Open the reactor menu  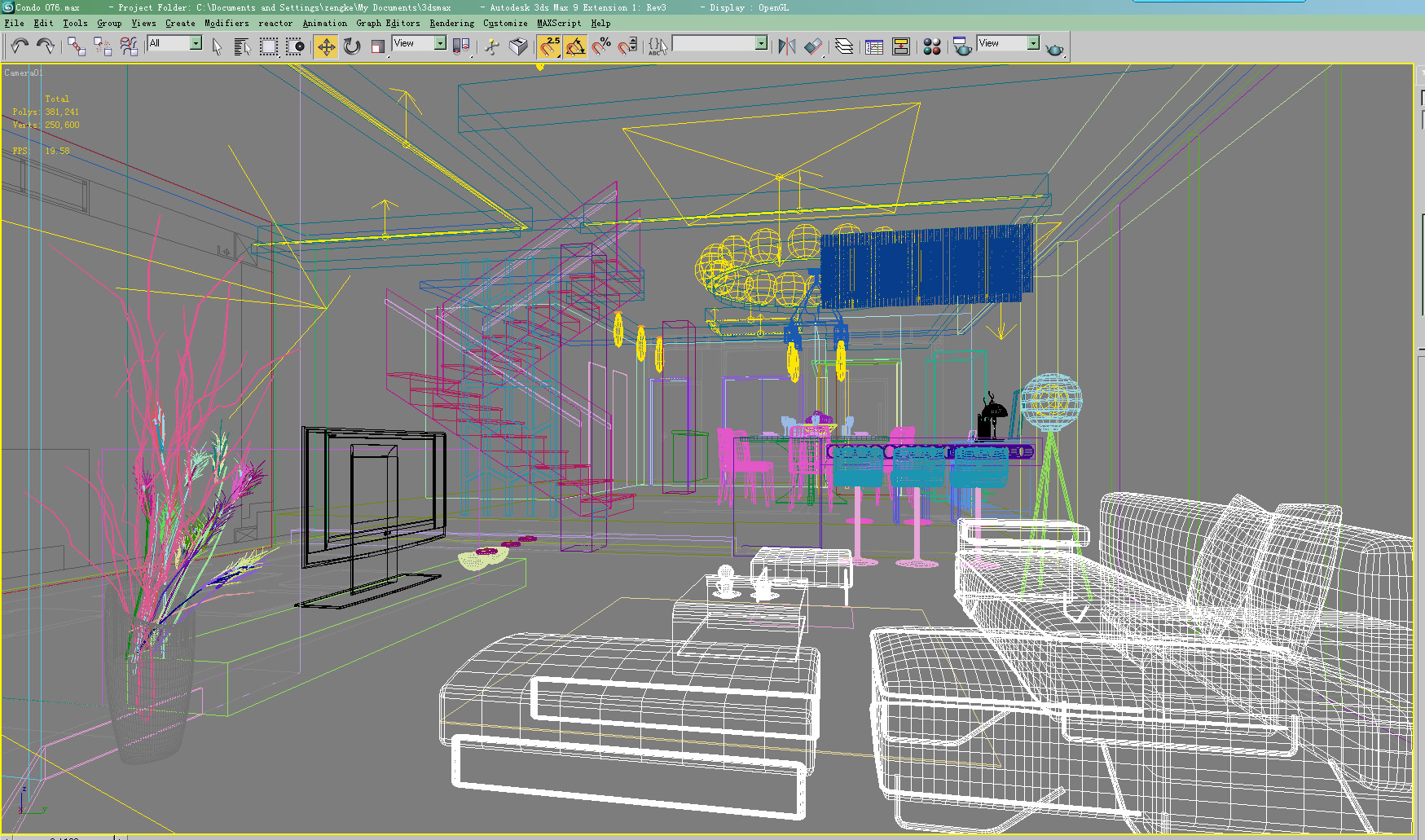point(275,23)
